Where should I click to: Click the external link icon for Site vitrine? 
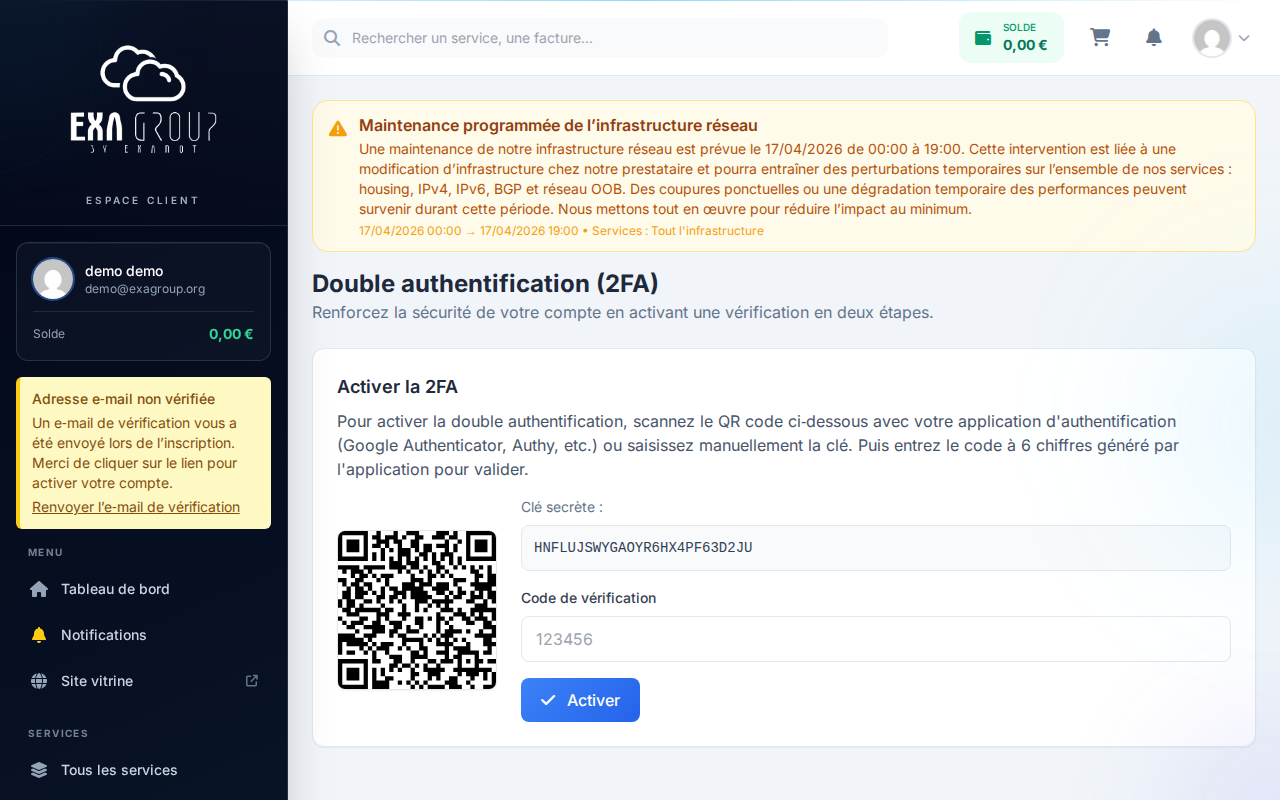[252, 681]
